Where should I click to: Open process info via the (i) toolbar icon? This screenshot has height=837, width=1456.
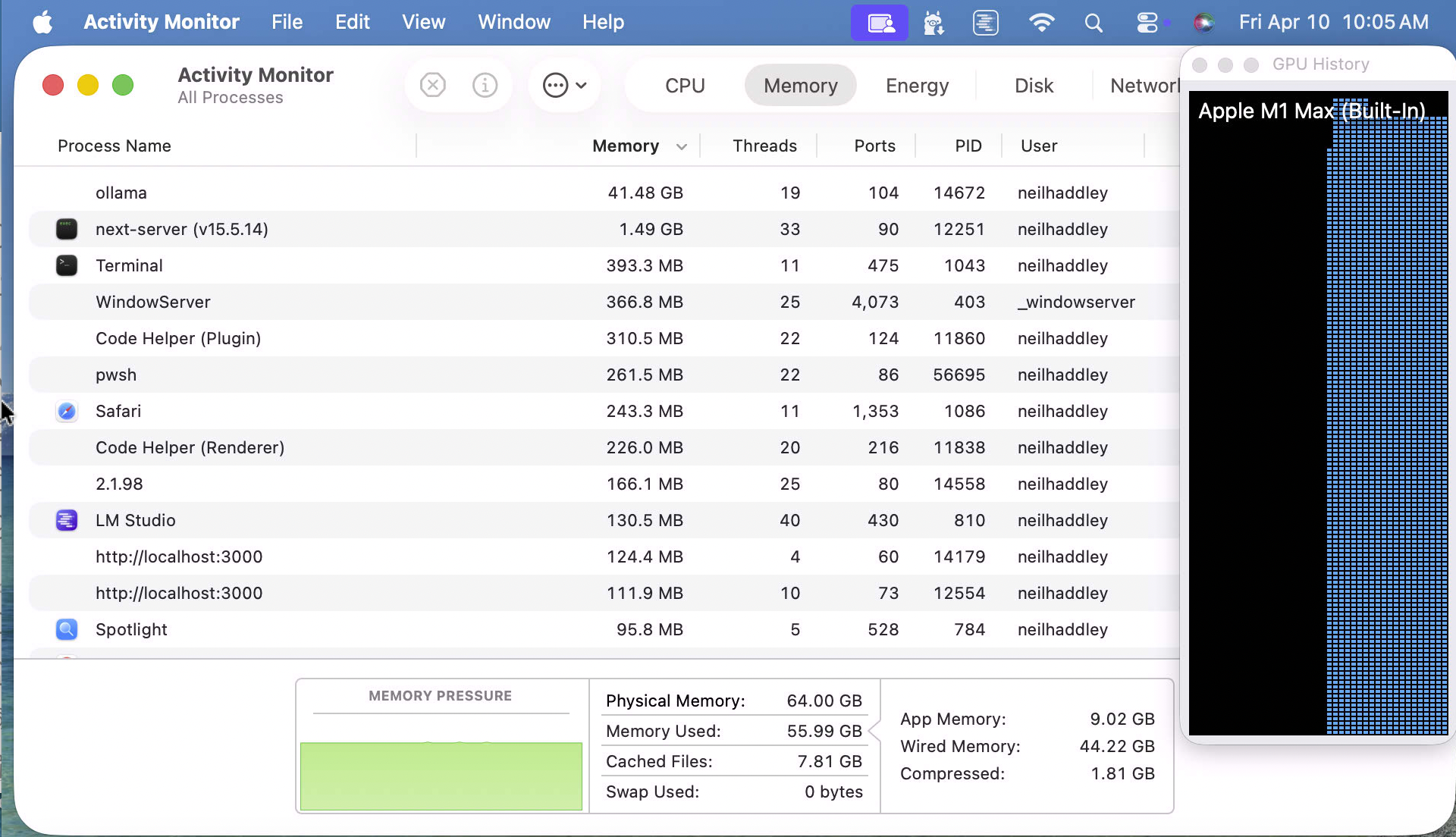pyautogui.click(x=485, y=85)
